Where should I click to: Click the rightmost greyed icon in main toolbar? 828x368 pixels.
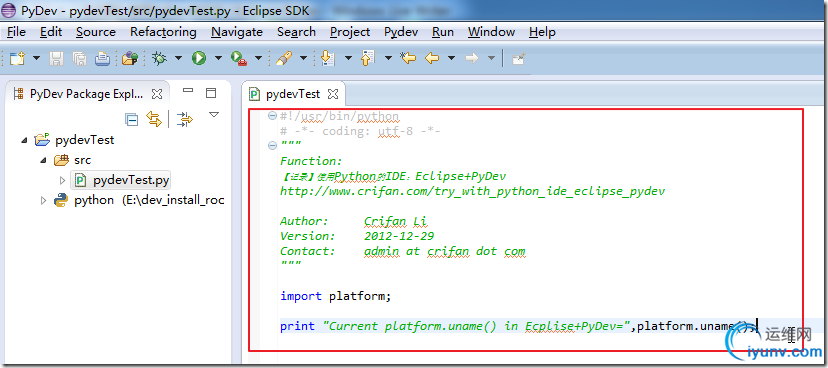[x=518, y=59]
